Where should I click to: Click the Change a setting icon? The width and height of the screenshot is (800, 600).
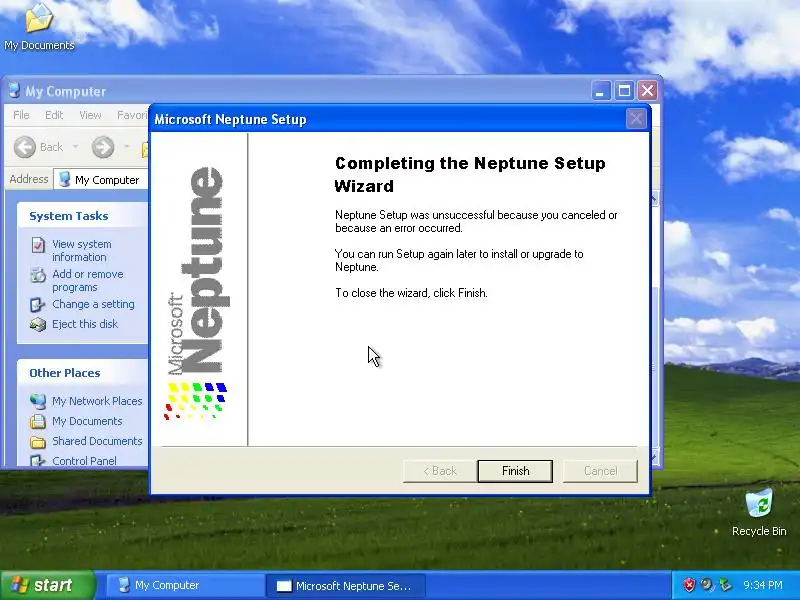(37, 305)
